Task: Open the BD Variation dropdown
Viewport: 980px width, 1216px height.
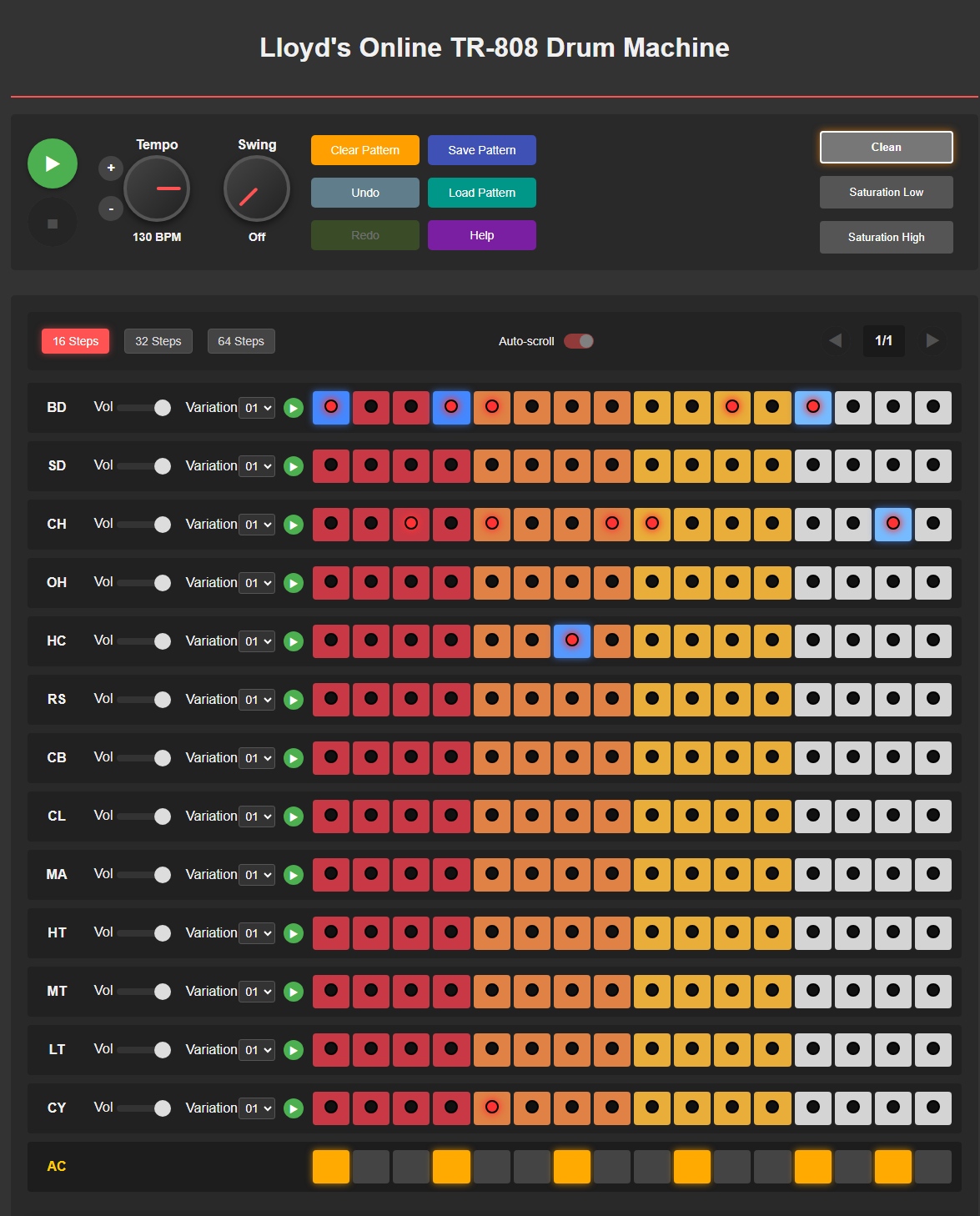Action: pyautogui.click(x=257, y=408)
